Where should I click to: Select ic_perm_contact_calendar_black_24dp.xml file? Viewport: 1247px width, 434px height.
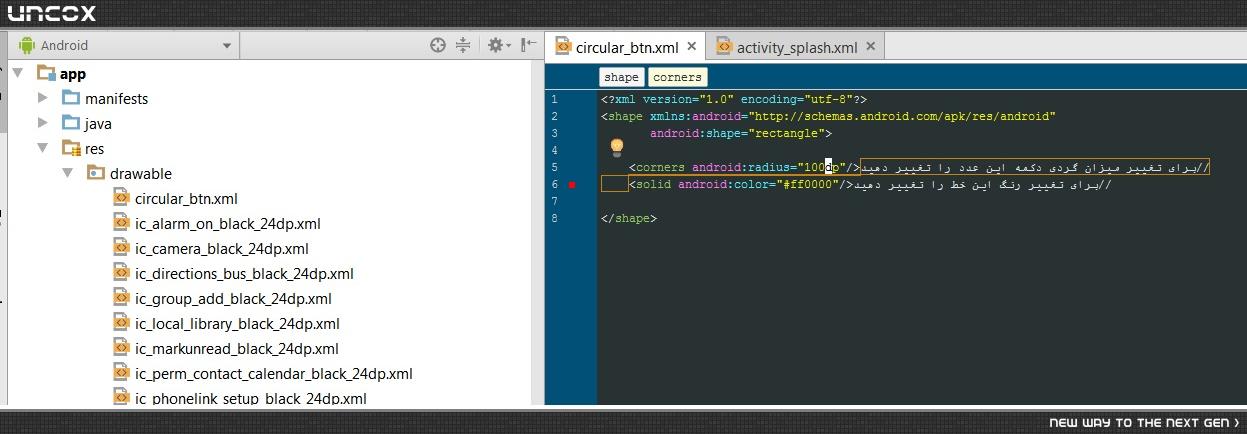[x=273, y=374]
